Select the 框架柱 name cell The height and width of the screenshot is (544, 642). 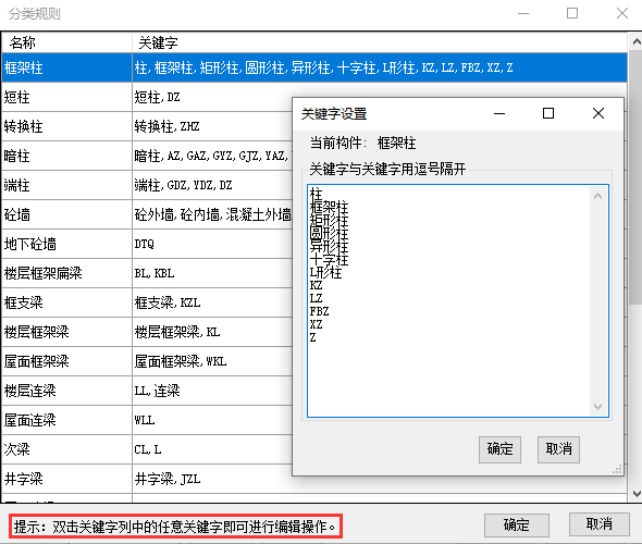click(x=67, y=68)
